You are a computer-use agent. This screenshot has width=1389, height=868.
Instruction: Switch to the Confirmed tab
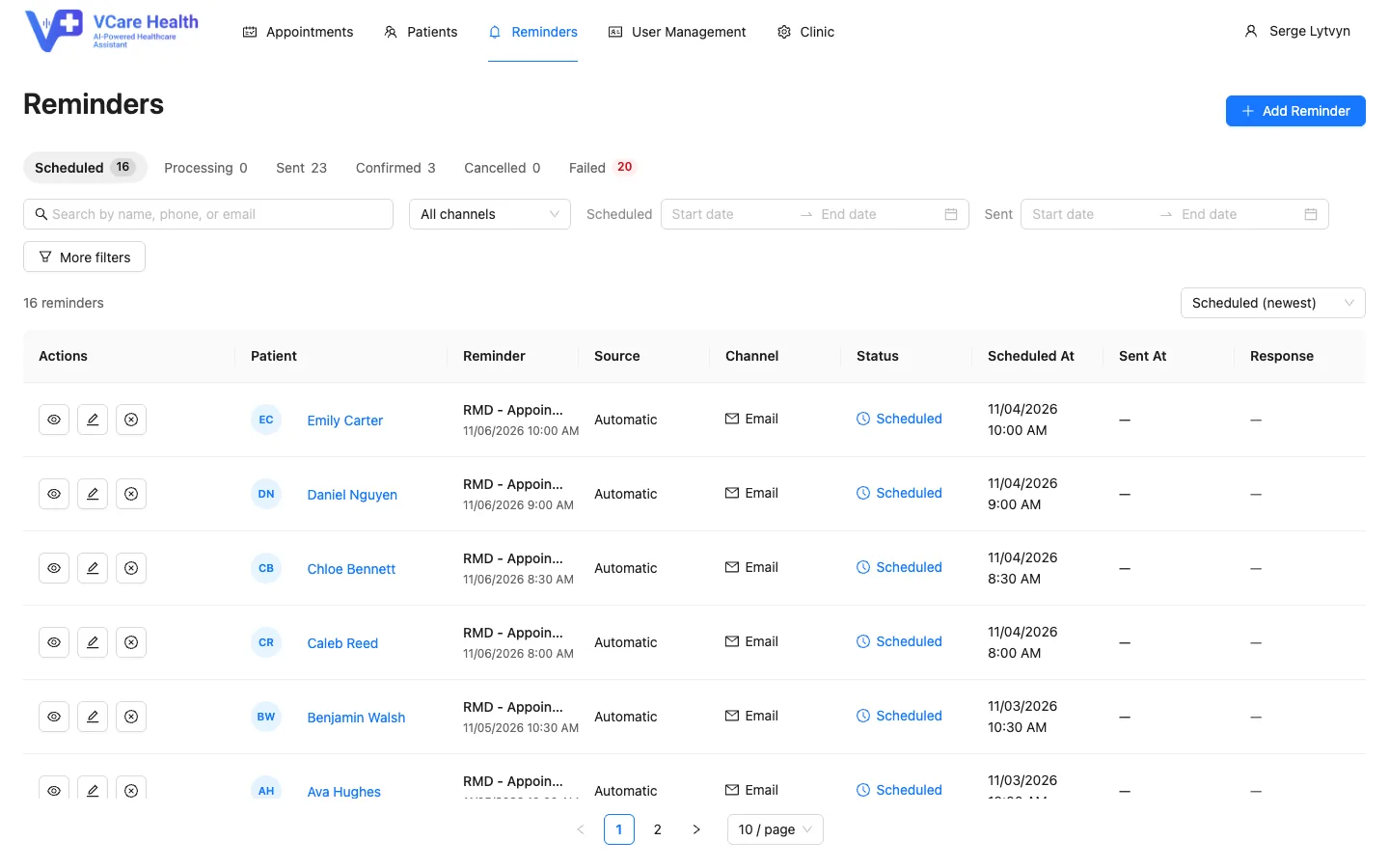point(395,168)
